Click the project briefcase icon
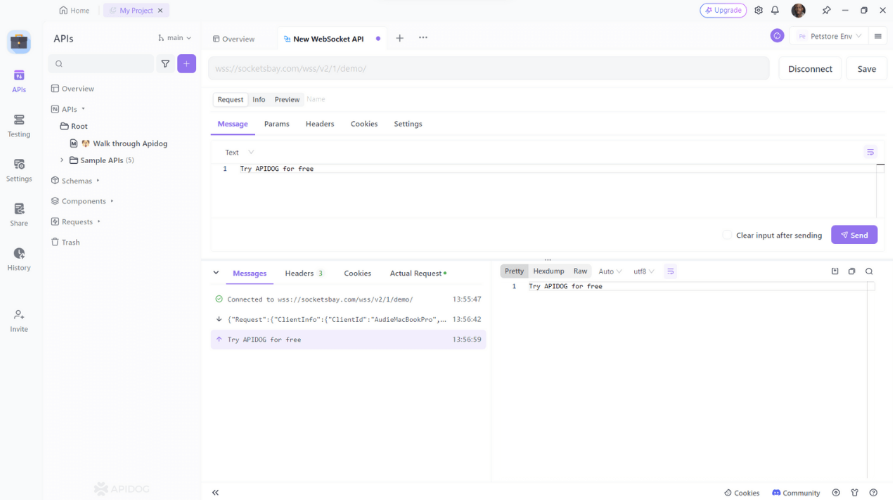The image size is (893, 500). (x=19, y=42)
